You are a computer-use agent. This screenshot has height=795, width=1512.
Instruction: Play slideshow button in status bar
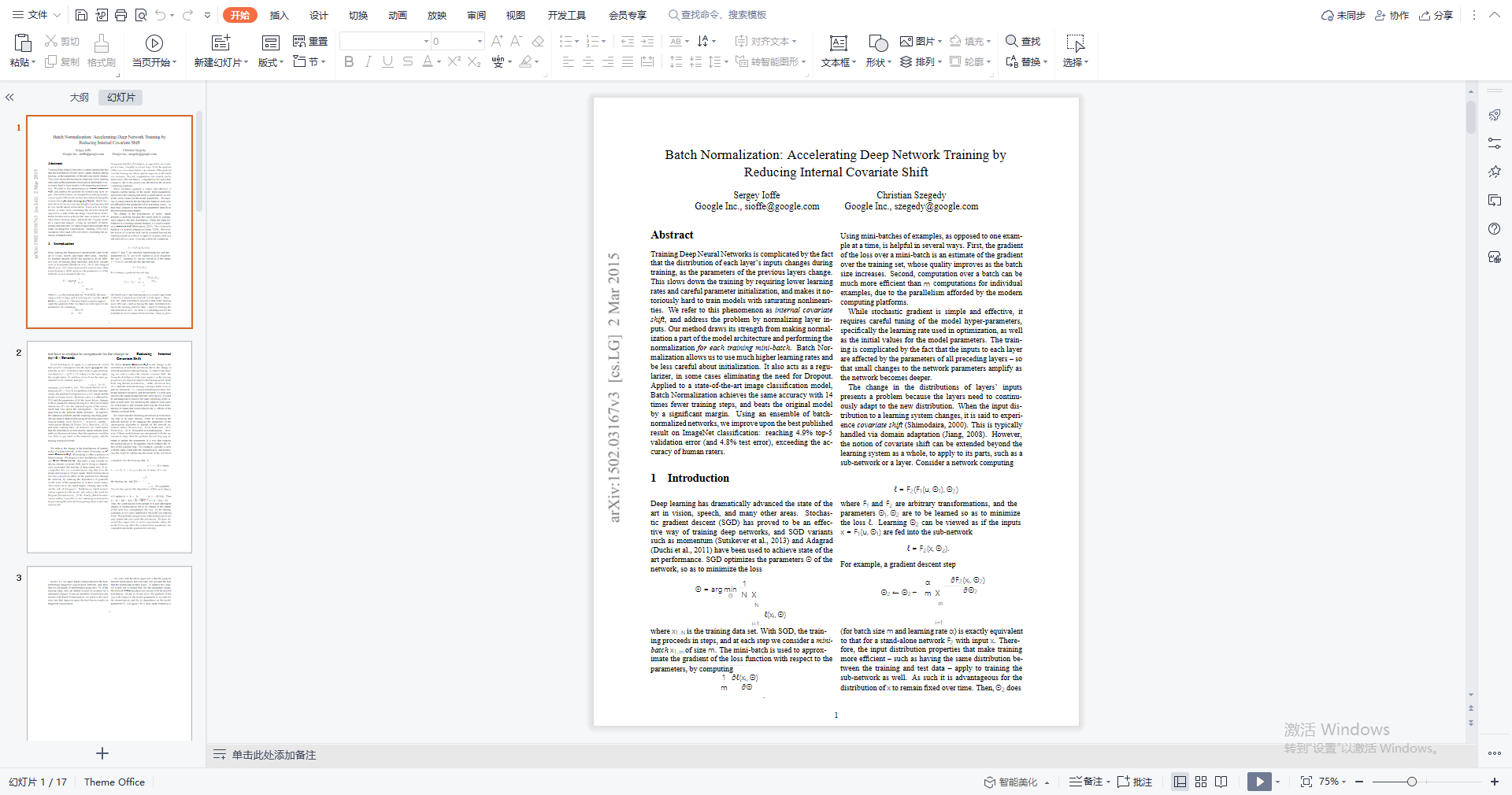coord(1258,782)
